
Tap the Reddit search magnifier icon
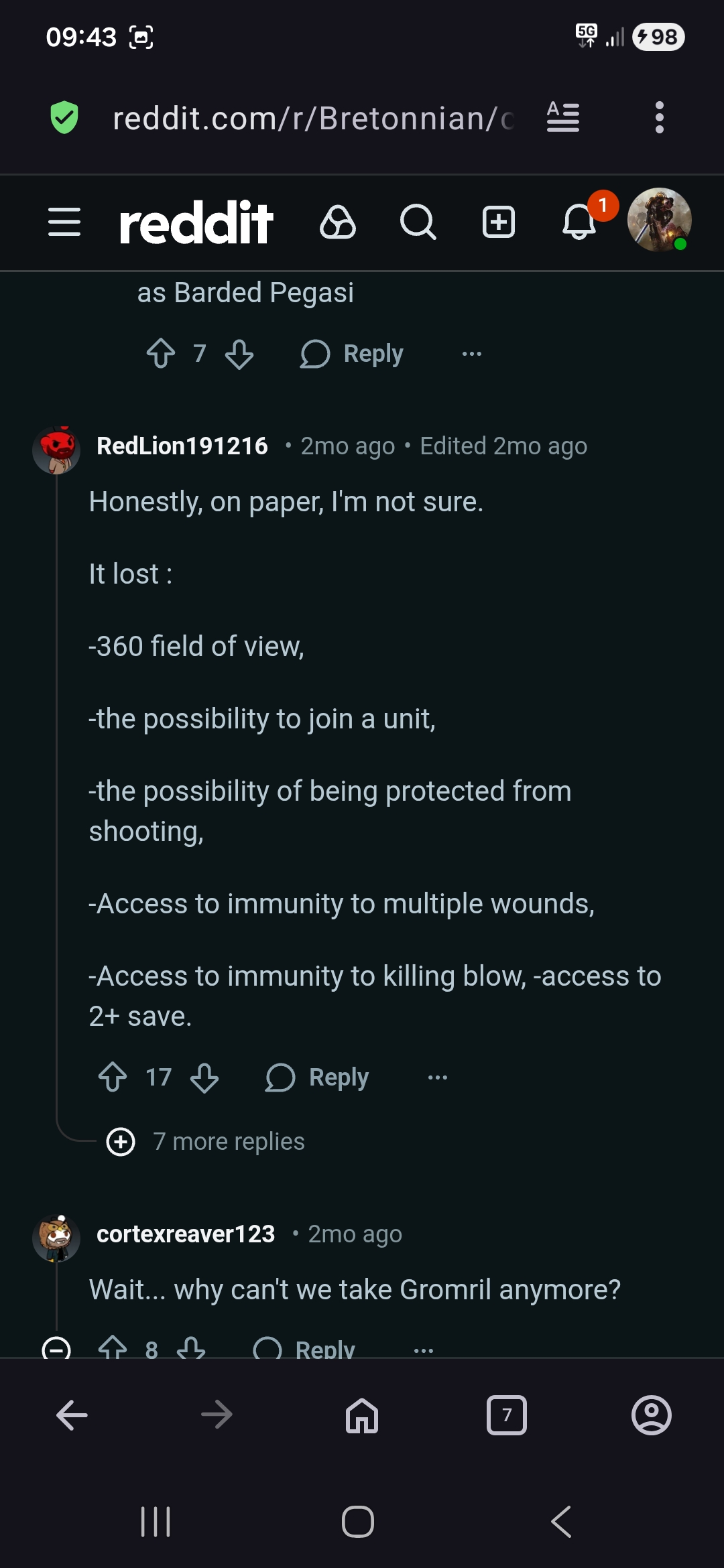pyautogui.click(x=418, y=222)
